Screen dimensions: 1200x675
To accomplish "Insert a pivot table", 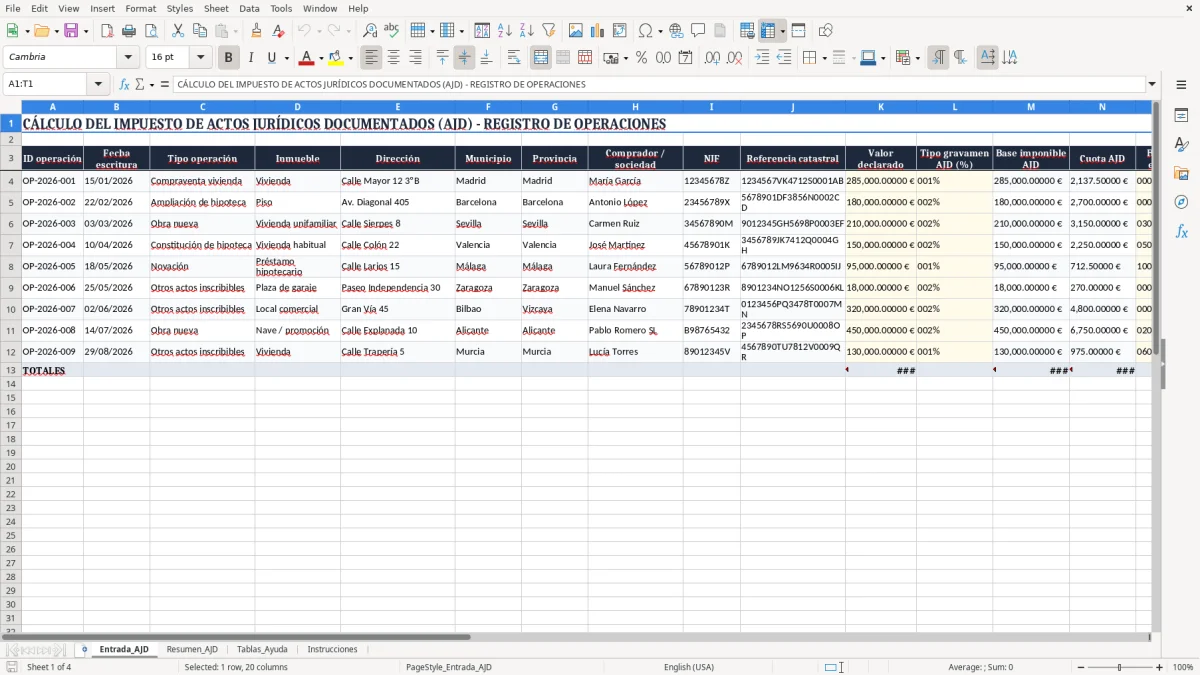I will [x=620, y=31].
